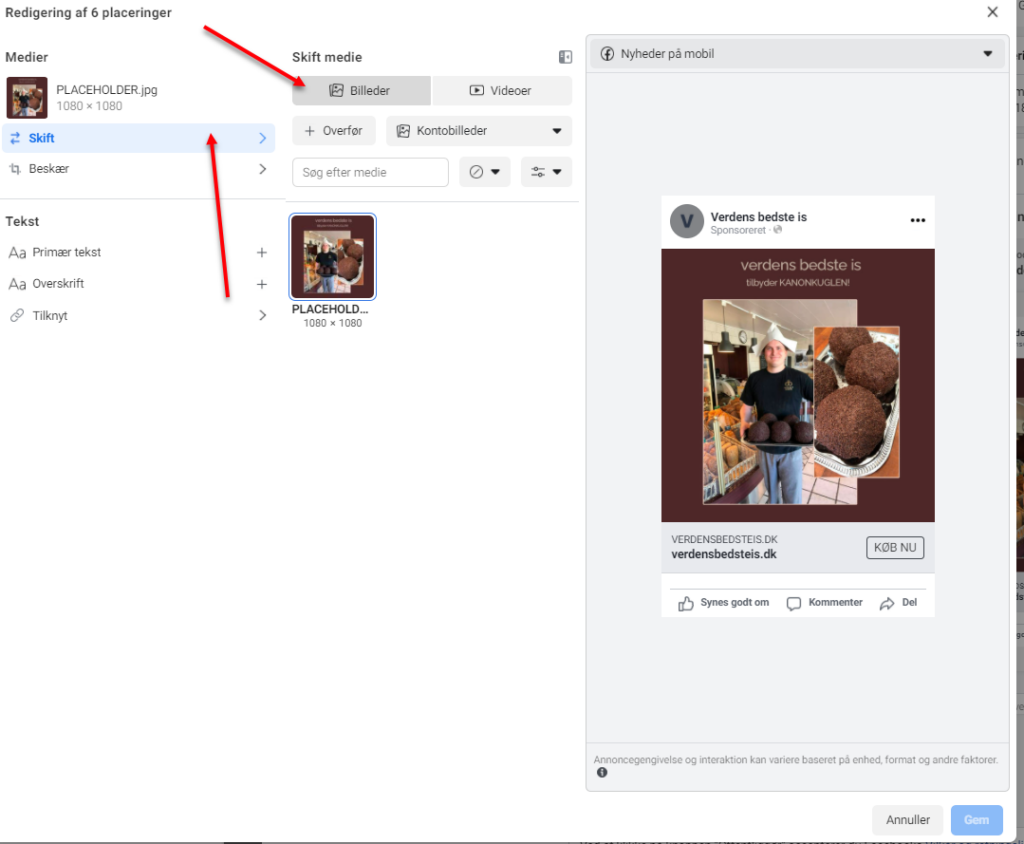This screenshot has width=1024, height=844.
Task: Select the PLACEHOLD... image thumbnail in library
Action: click(x=333, y=257)
